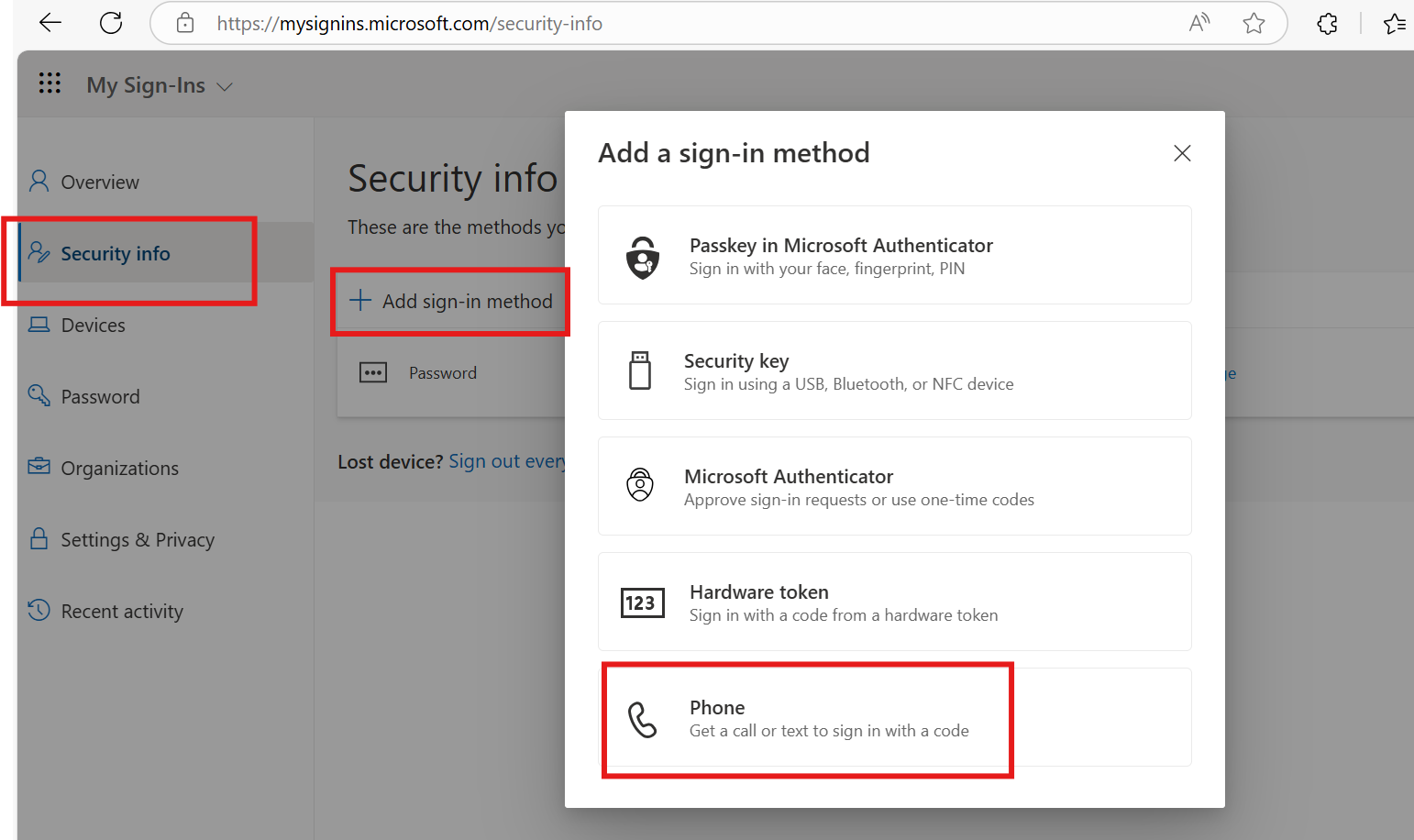1414x840 pixels.
Task: Open the browser extensions panel
Action: [x=1327, y=23]
